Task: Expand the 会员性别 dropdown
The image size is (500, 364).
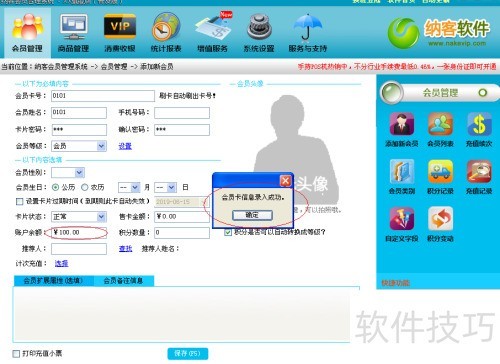Action: click(x=79, y=172)
